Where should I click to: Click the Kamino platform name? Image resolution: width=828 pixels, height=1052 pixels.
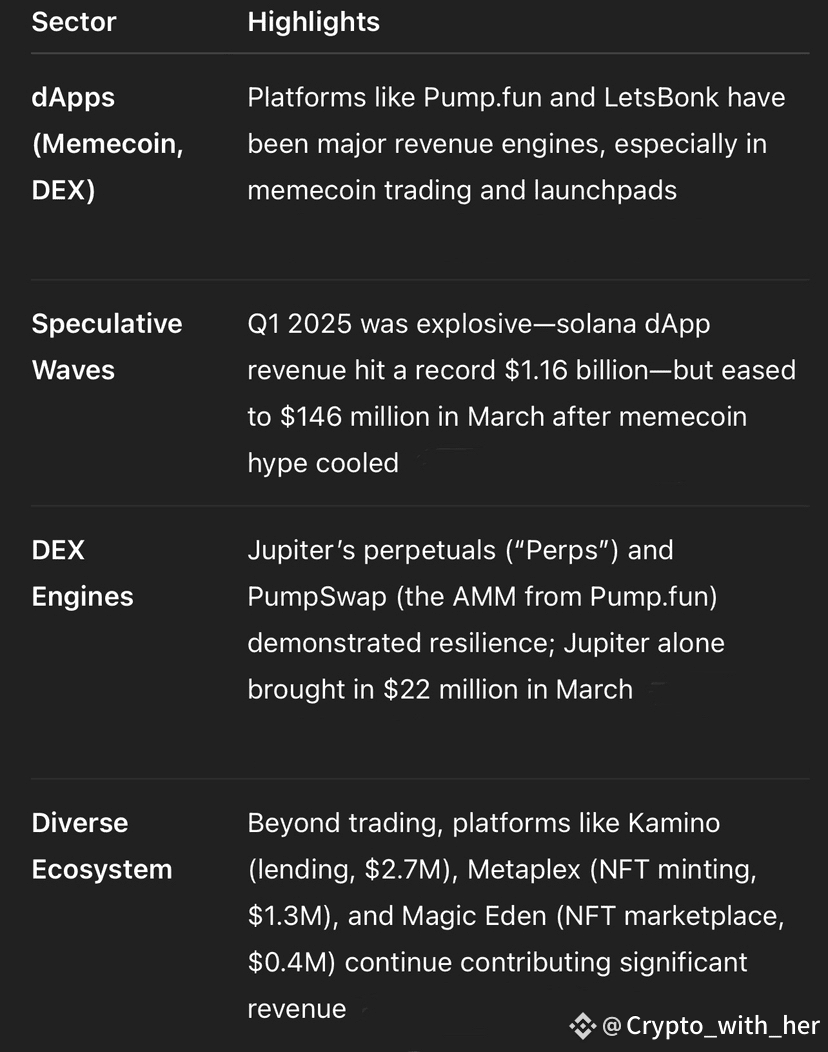point(674,823)
